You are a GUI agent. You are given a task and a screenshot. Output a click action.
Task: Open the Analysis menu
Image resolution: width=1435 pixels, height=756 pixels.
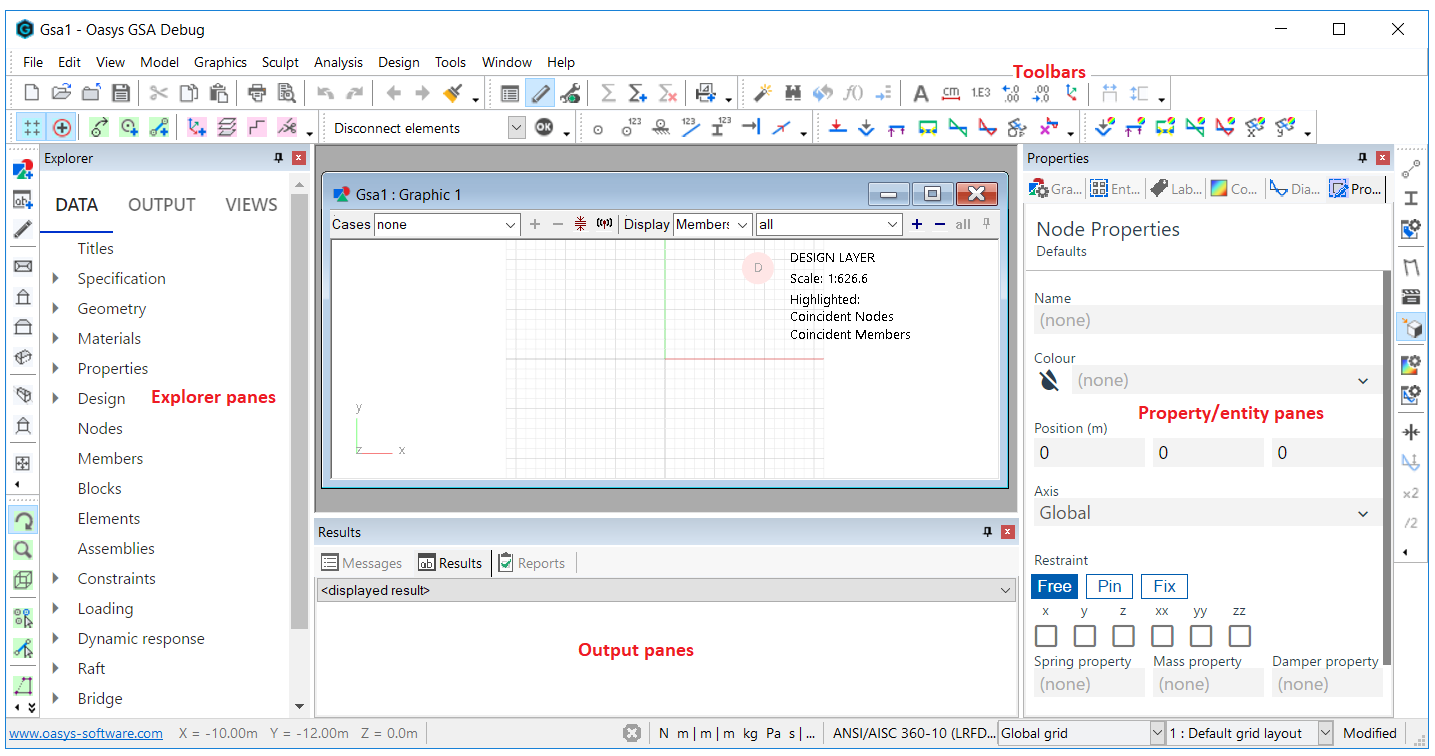338,62
